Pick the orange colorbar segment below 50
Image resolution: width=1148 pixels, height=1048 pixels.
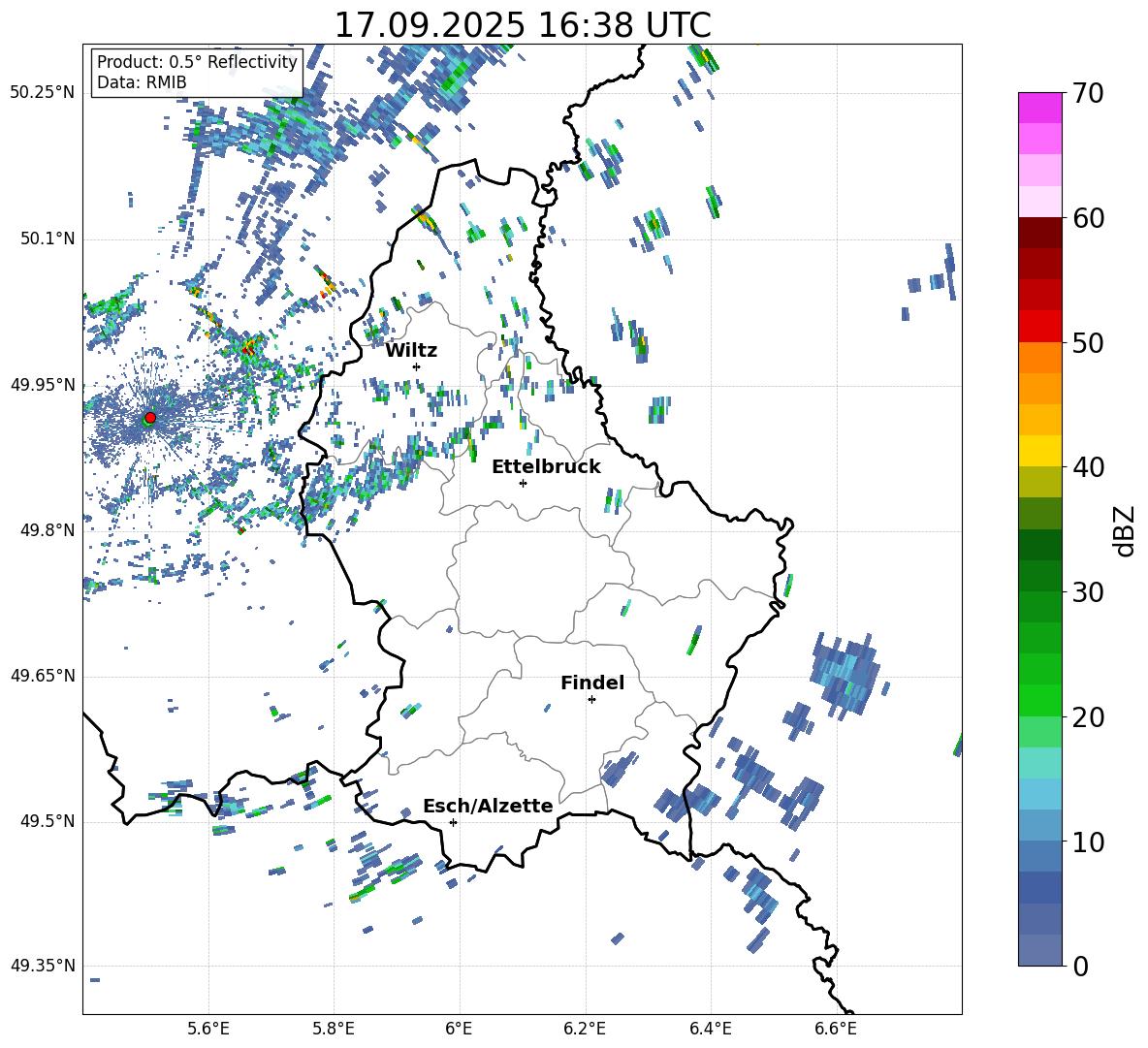[1040, 358]
